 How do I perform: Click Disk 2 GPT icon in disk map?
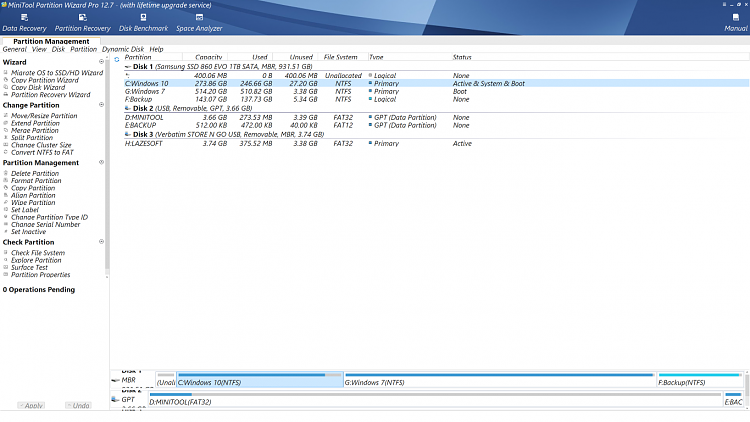(x=115, y=400)
